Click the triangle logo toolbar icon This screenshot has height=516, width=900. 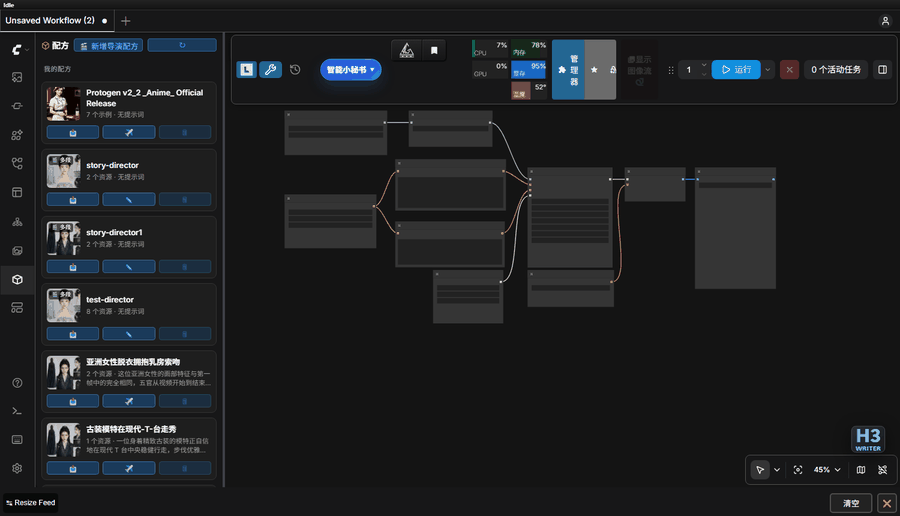pyautogui.click(x=406, y=51)
